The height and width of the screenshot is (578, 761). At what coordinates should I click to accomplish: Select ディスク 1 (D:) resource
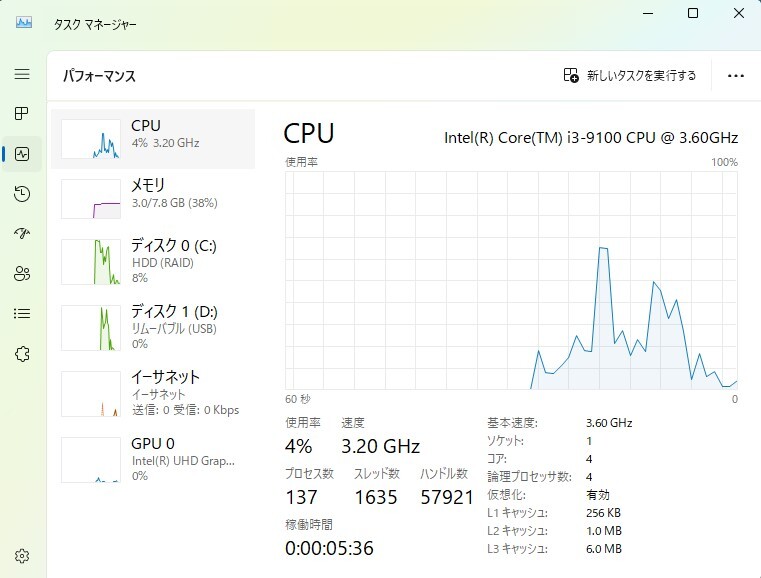click(153, 328)
